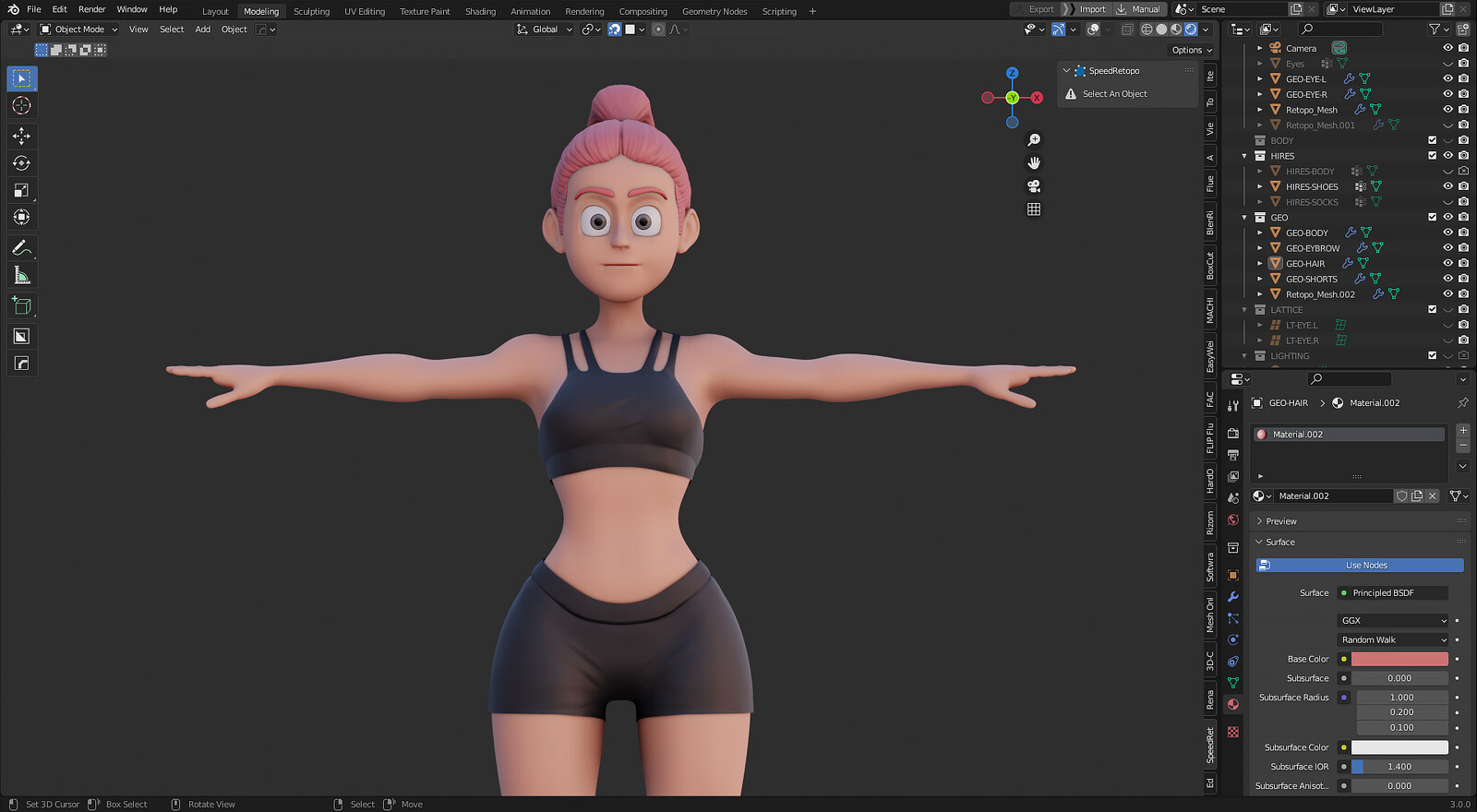
Task: Toggle camera view icon in viewport
Action: click(x=1034, y=185)
